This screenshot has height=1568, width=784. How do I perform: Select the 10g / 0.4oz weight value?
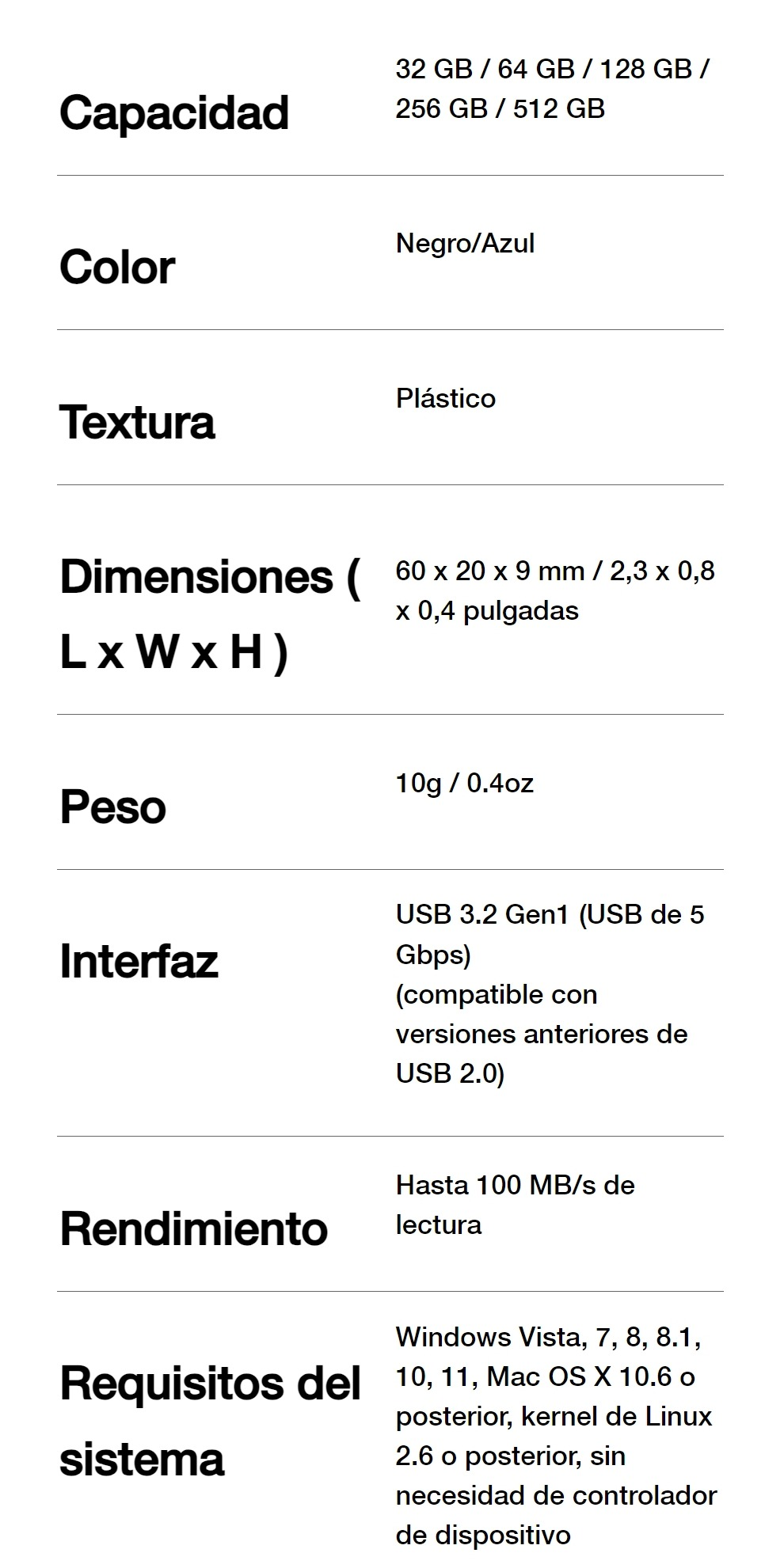[465, 784]
